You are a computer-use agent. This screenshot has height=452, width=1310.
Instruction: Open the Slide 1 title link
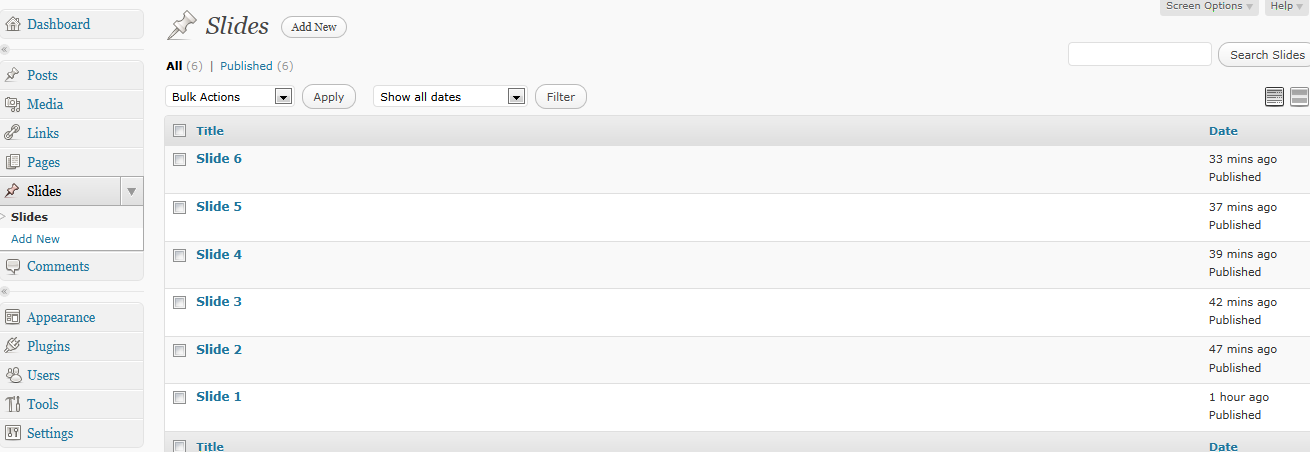pyautogui.click(x=219, y=397)
